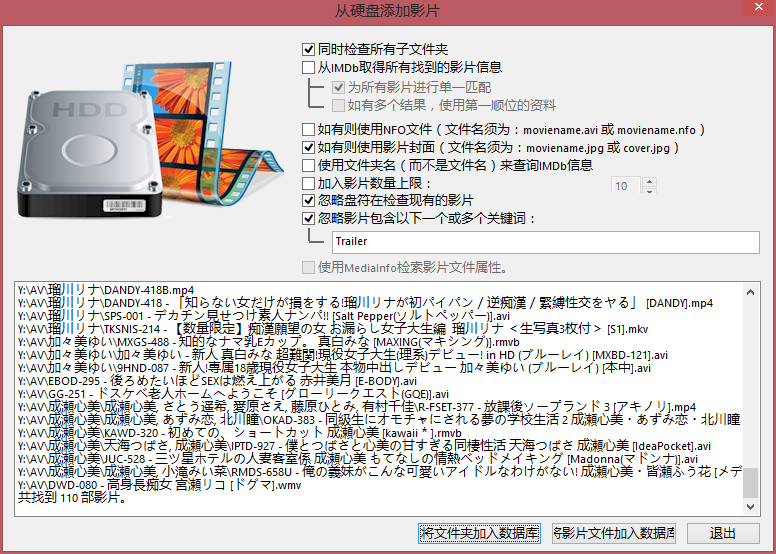Enable 从IMDb取得所有找到的影片信息 checkbox

[x=309, y=68]
